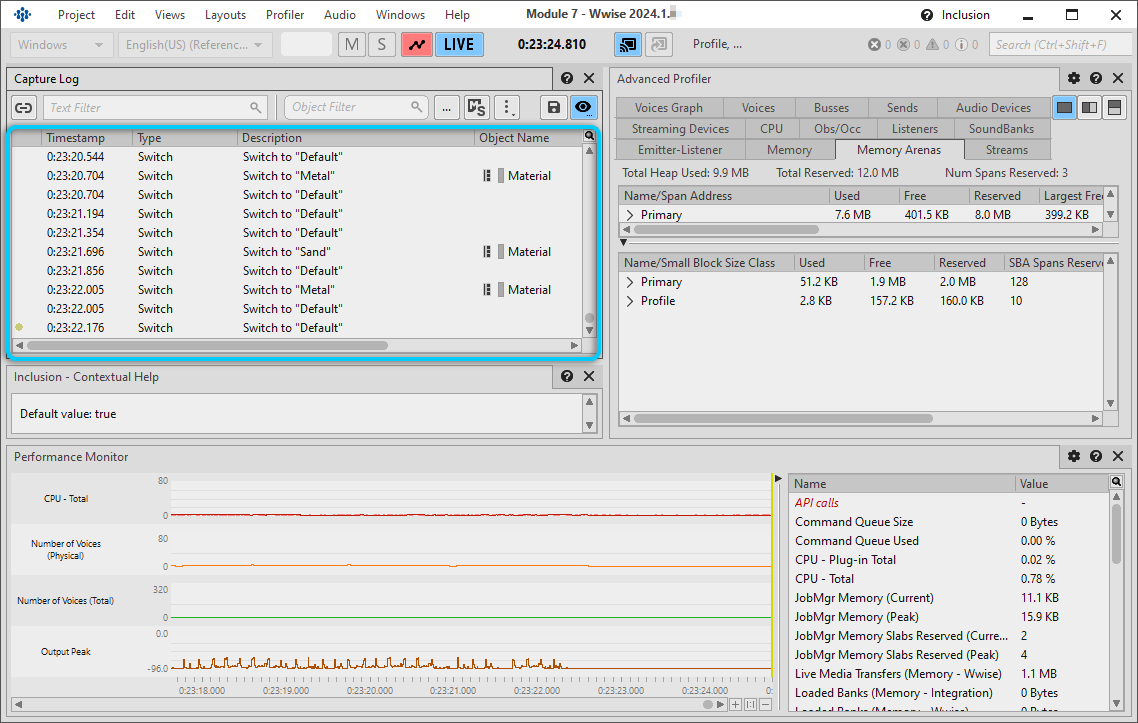The image size is (1138, 723).
Task: Click the link icon in Capture Log
Action: (x=24, y=108)
